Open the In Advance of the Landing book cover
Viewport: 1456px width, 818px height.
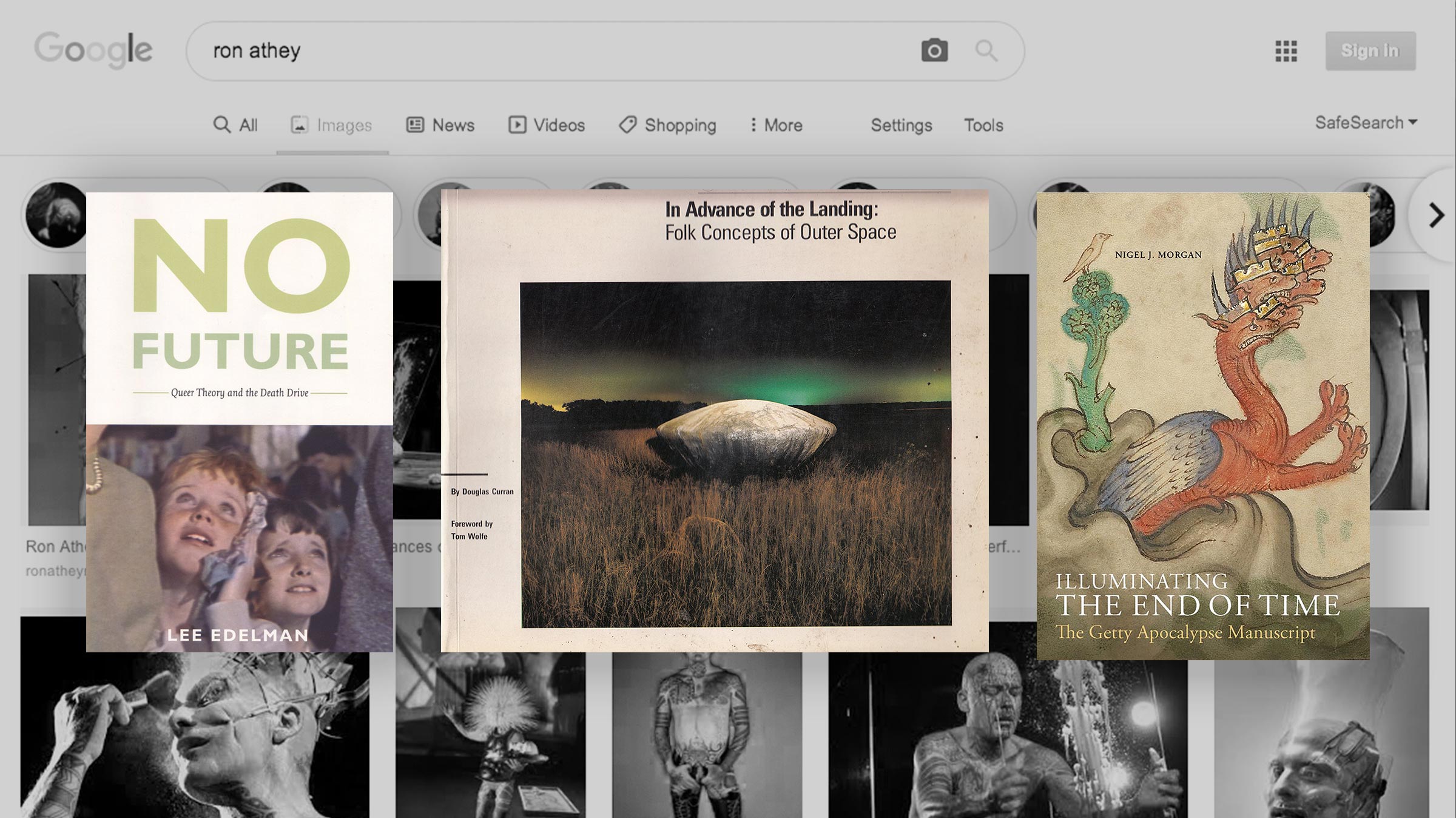(x=715, y=421)
